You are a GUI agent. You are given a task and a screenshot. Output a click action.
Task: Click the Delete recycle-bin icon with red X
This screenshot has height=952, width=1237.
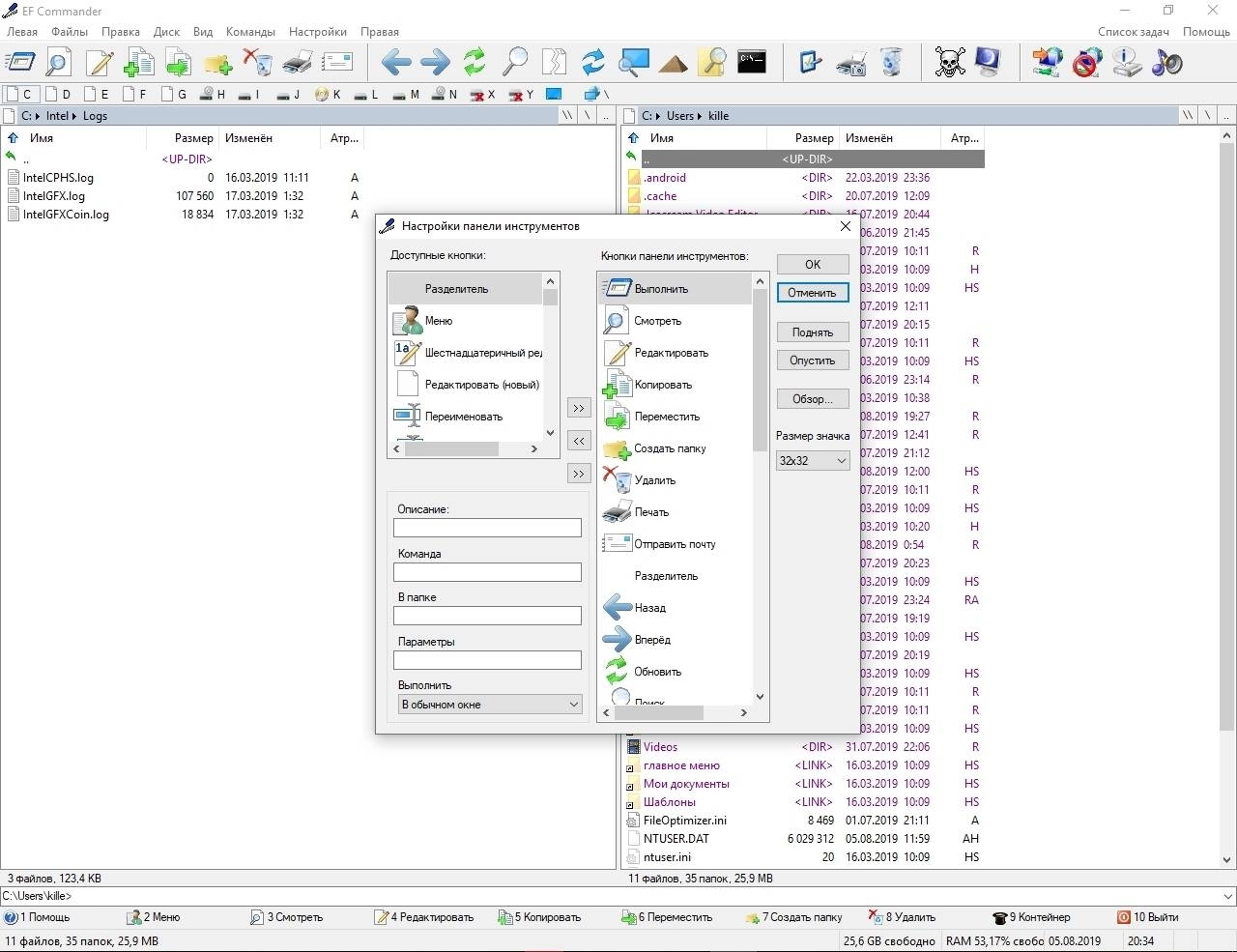(257, 63)
